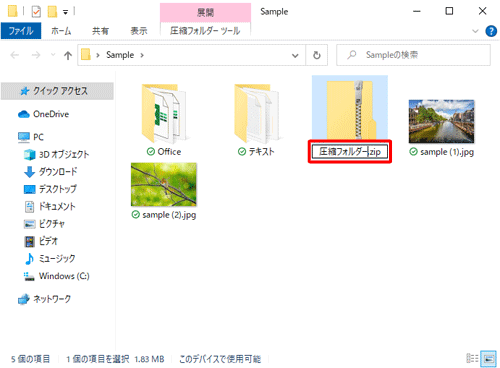The width and height of the screenshot is (500, 368).
Task: Click the Network icon in sidebar
Action: (23, 299)
